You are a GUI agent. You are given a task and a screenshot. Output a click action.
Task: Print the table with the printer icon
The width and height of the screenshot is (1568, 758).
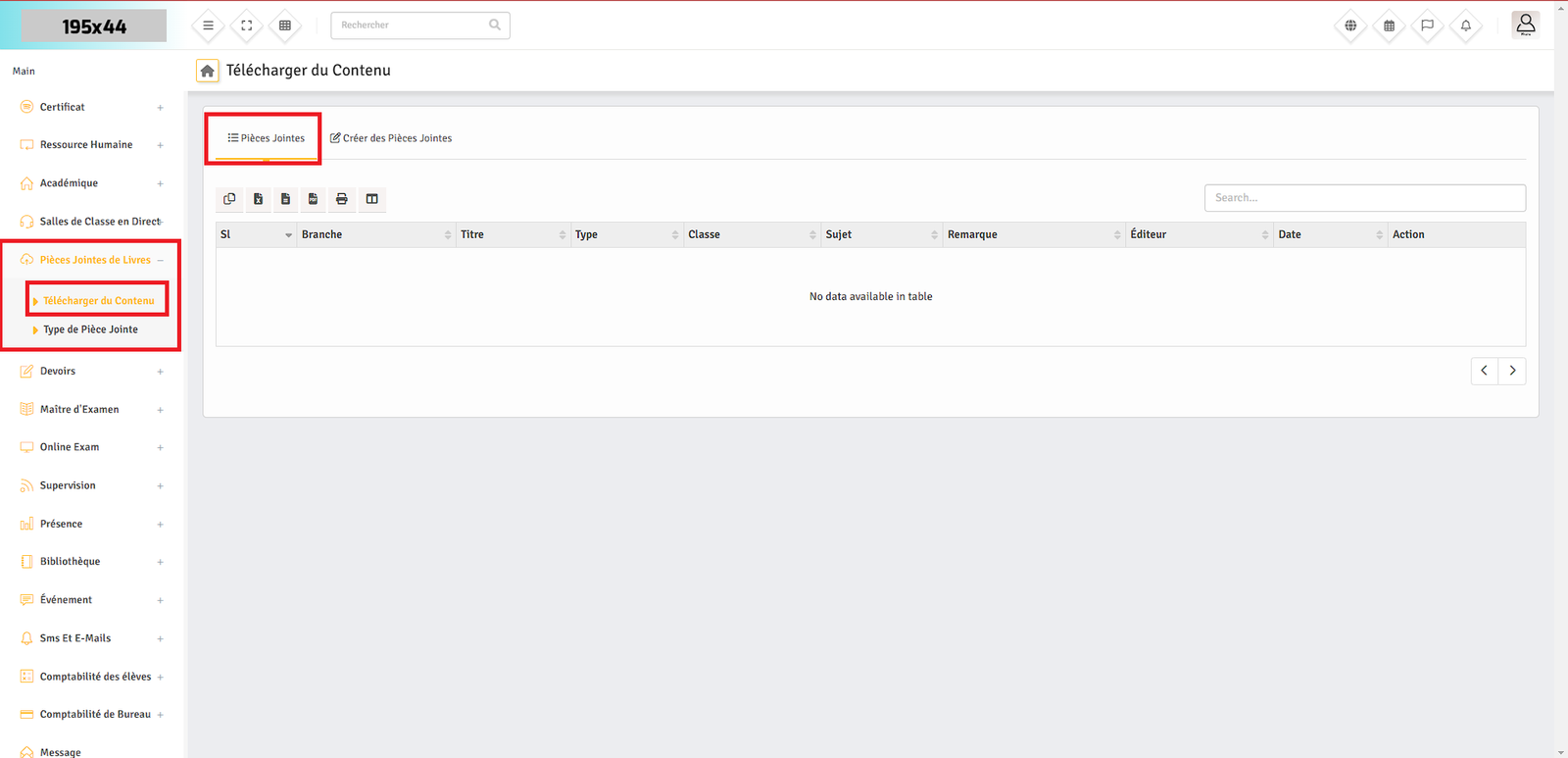tap(342, 199)
